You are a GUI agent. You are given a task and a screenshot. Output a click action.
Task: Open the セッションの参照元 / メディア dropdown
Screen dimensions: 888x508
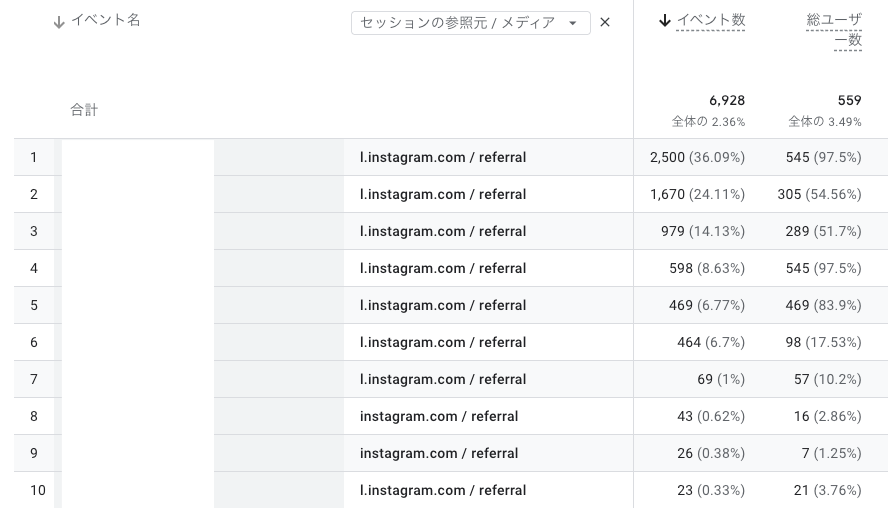click(x=462, y=23)
